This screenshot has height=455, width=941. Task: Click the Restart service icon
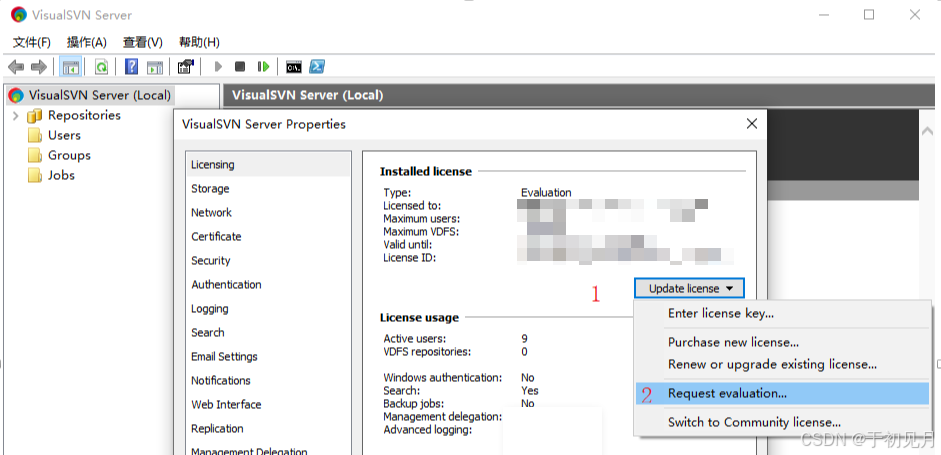[263, 67]
